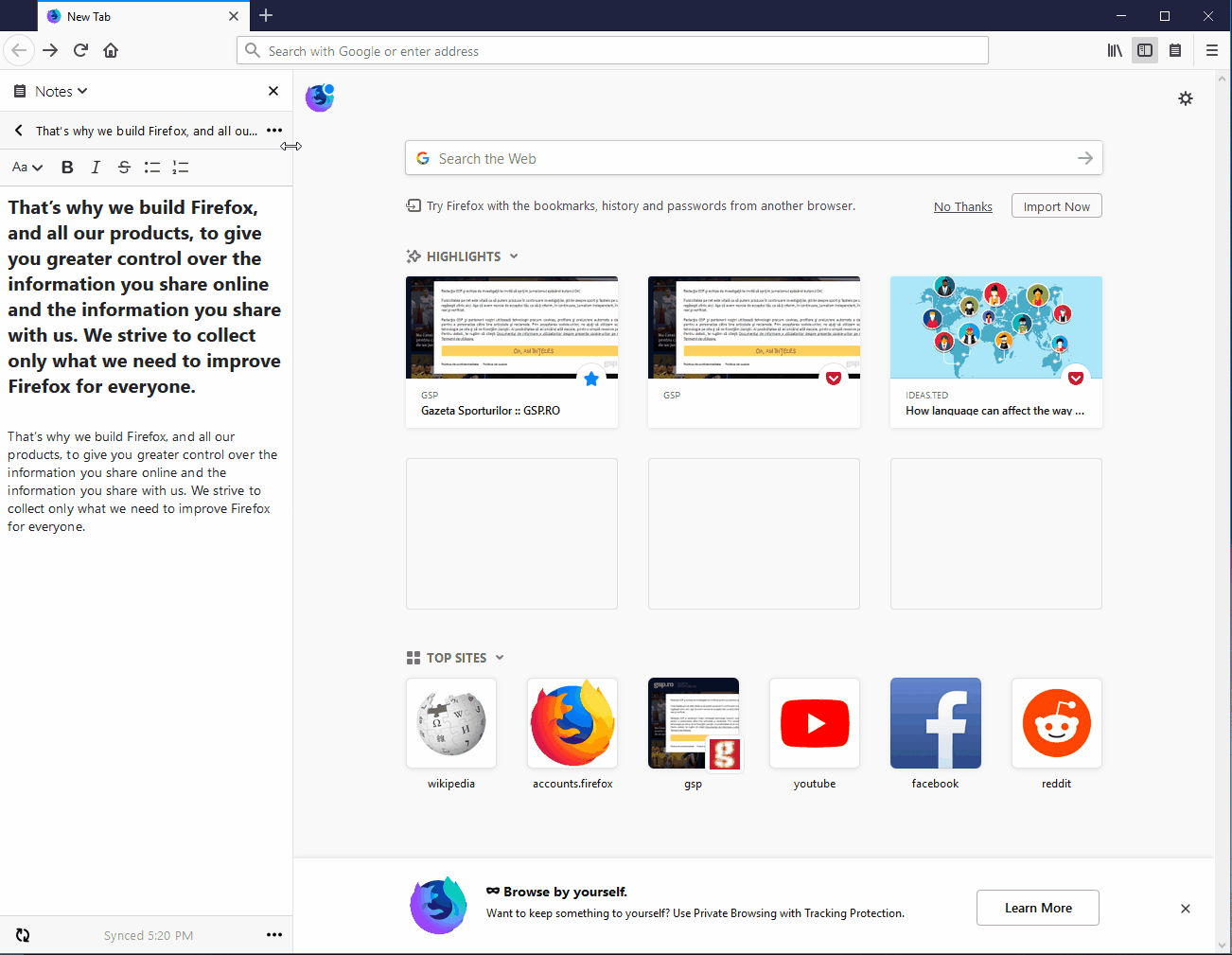Apply strikethrough formatting in Notes
This screenshot has height=955, width=1232.
pyautogui.click(x=124, y=167)
